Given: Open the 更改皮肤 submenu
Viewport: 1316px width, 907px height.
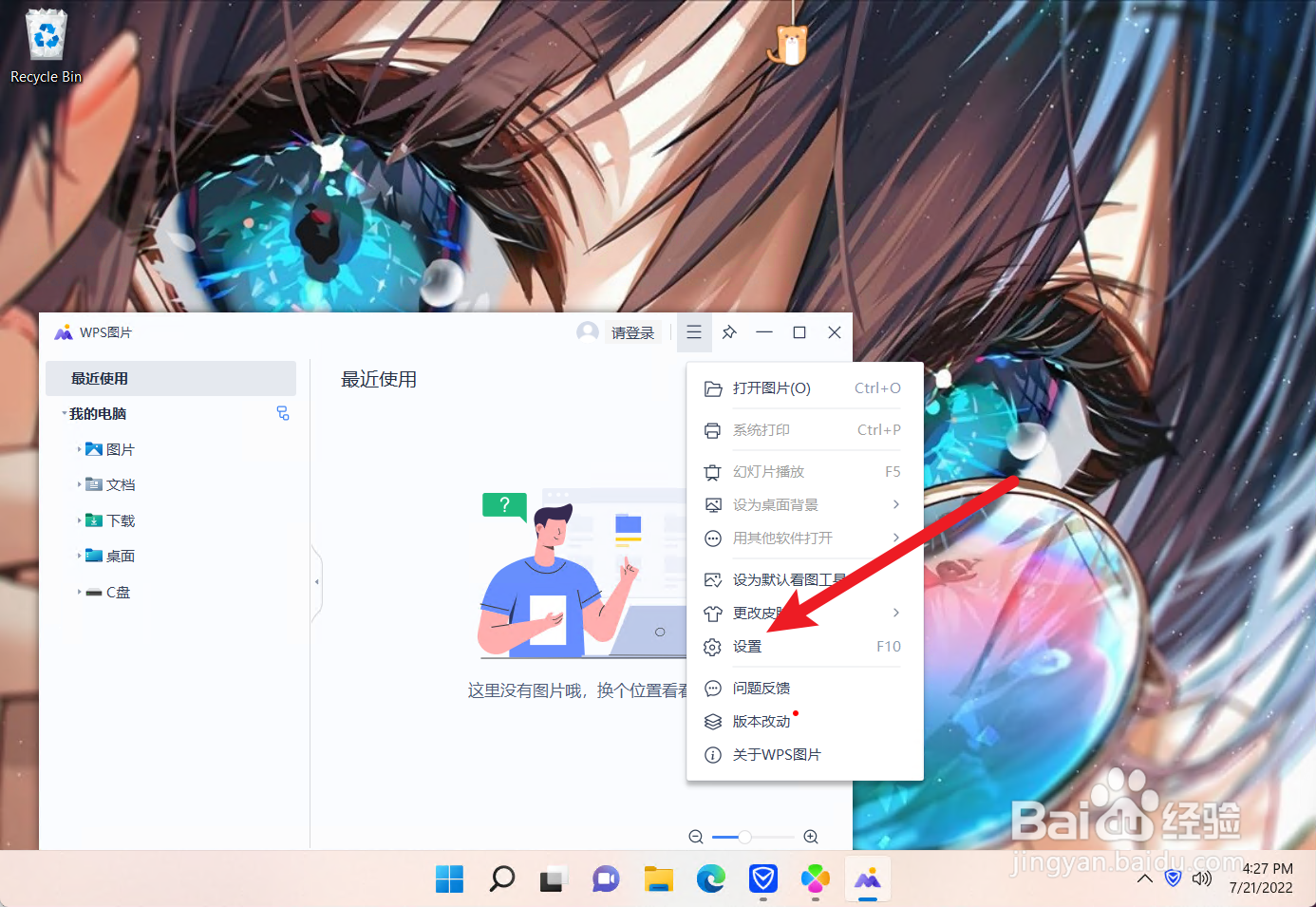Looking at the screenshot, I should 804,613.
